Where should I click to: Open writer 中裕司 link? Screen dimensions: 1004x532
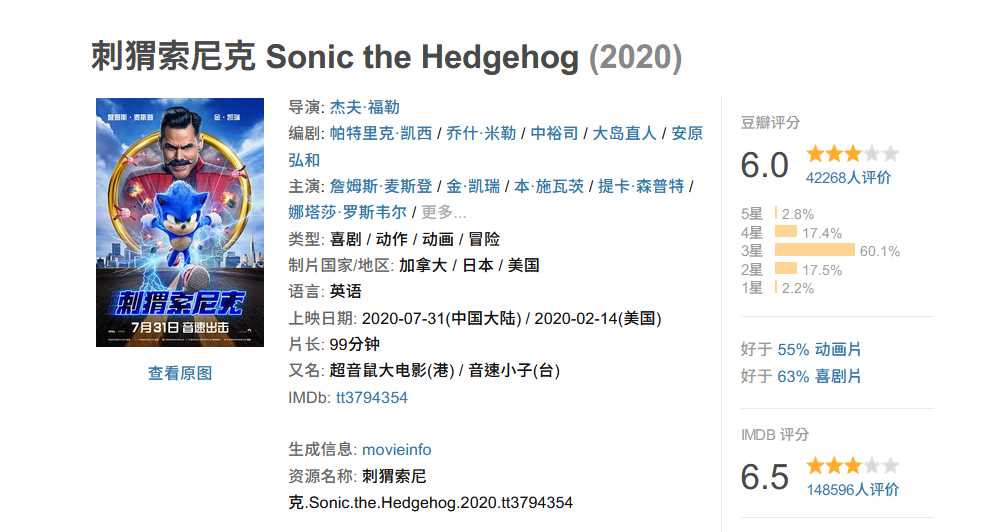[x=555, y=133]
